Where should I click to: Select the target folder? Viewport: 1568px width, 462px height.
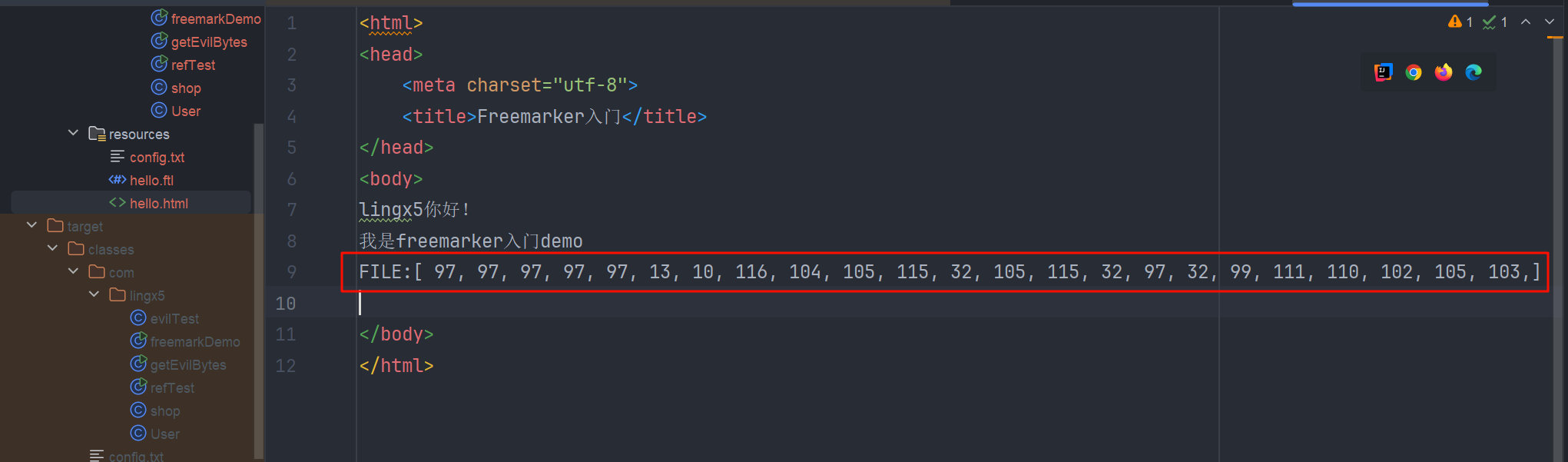click(85, 226)
